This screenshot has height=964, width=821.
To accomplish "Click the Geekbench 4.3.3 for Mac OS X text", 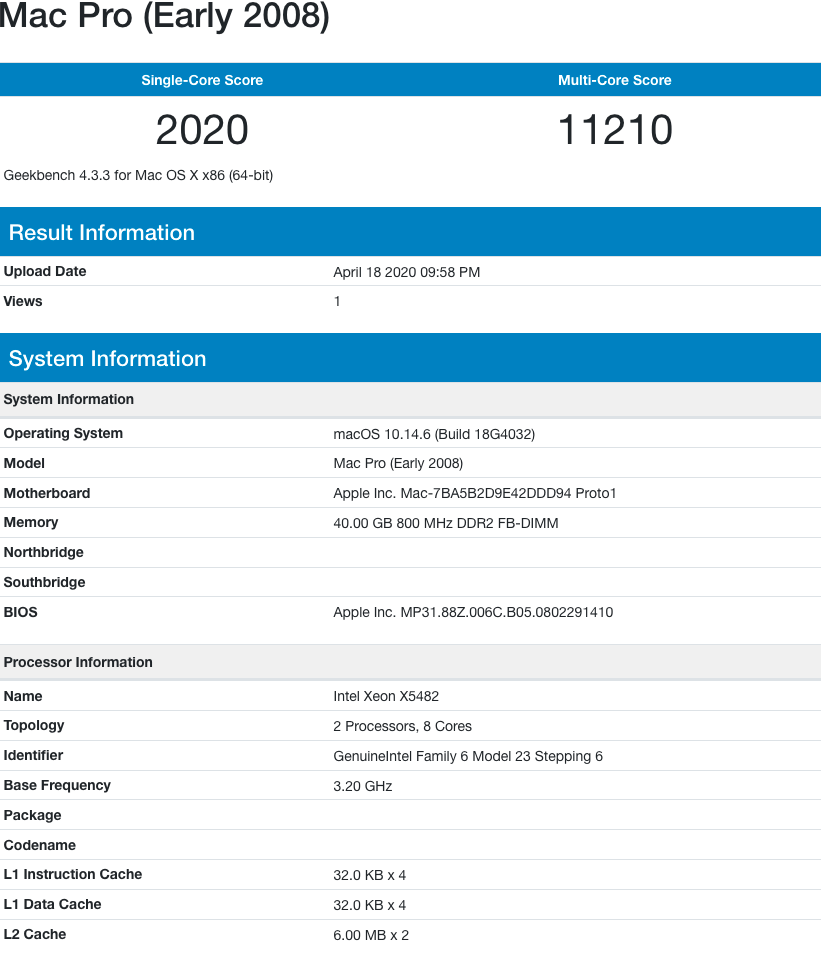I will tap(138, 175).
